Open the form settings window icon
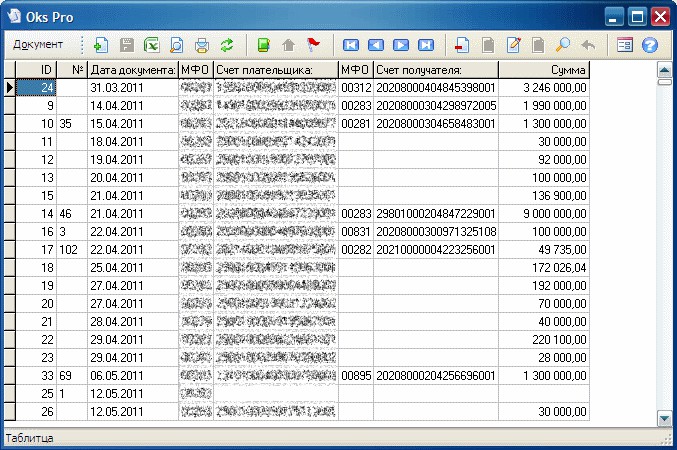This screenshot has width=677, height=450. pos(625,45)
